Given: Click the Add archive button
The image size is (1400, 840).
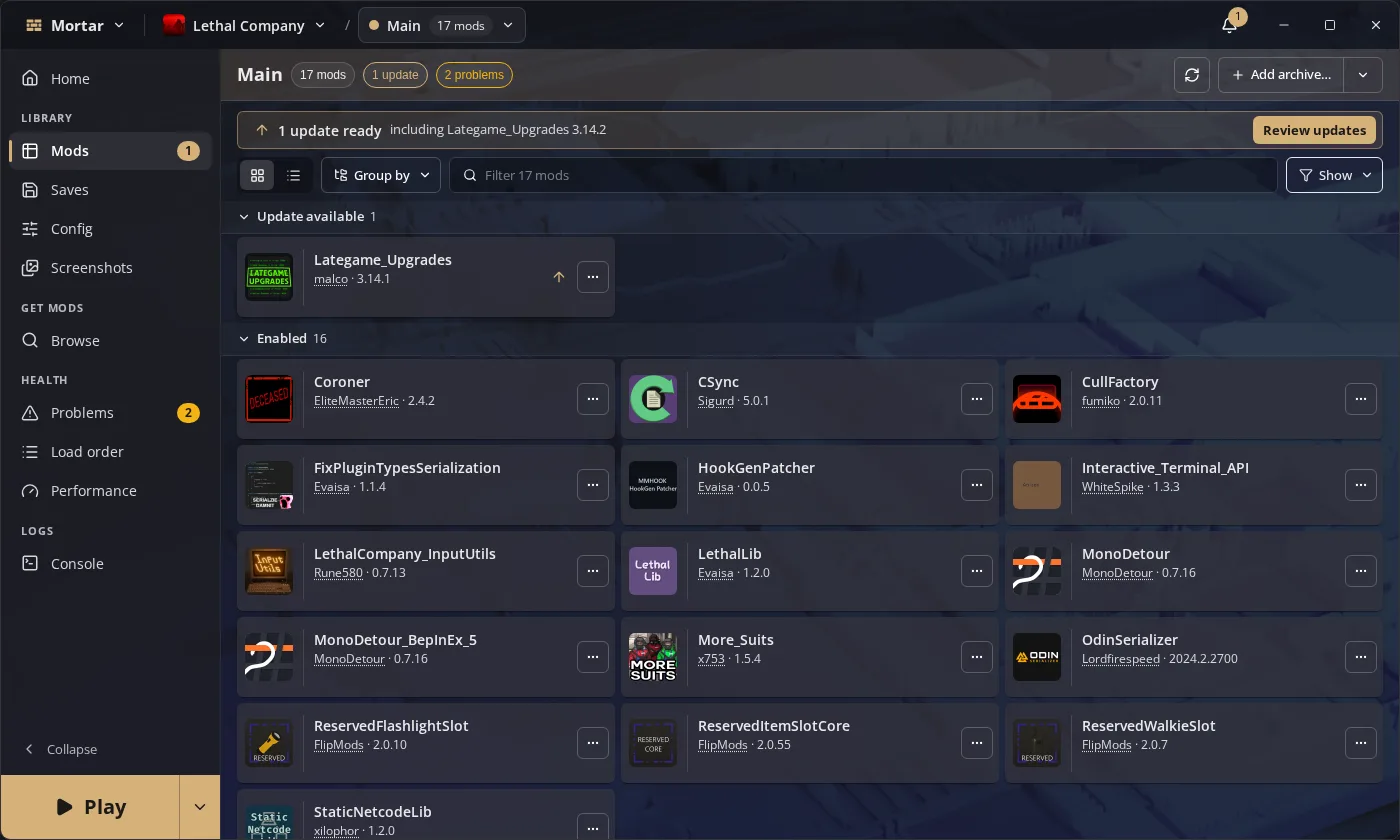Looking at the screenshot, I should [1281, 75].
